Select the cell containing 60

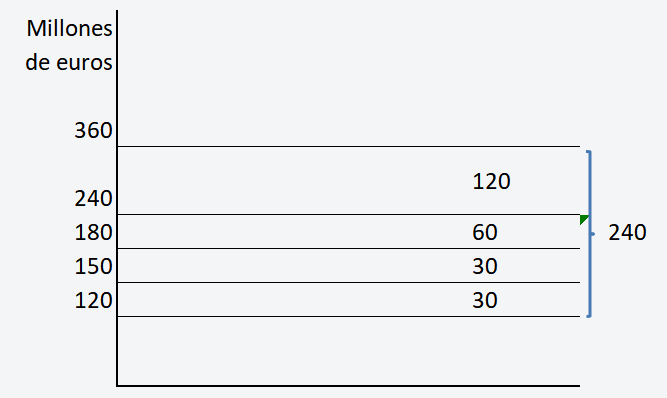[x=485, y=232]
